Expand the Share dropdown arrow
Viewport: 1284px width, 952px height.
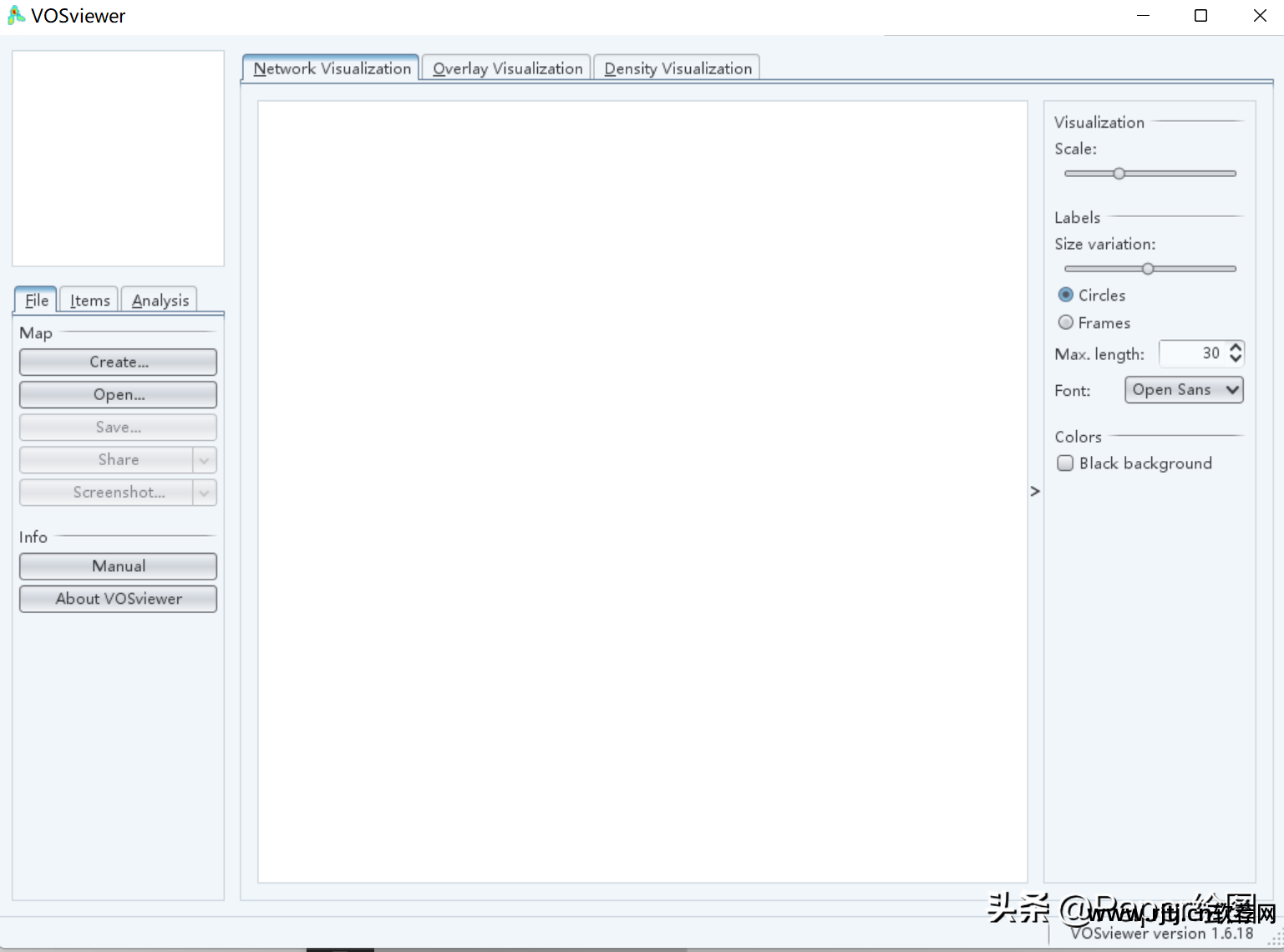pyautogui.click(x=205, y=459)
